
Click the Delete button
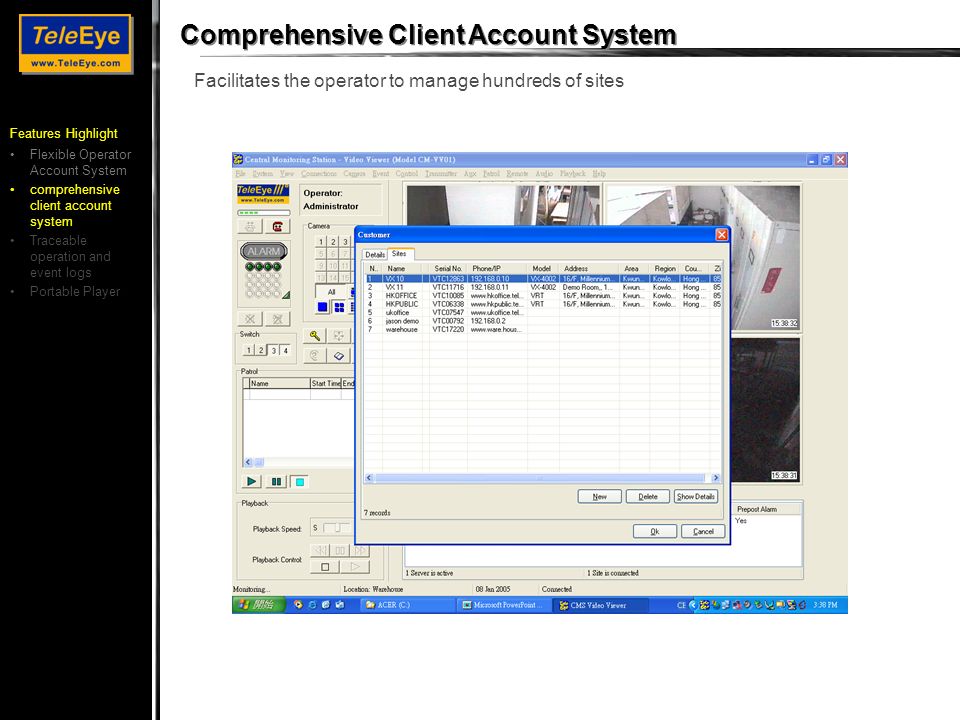(x=648, y=497)
